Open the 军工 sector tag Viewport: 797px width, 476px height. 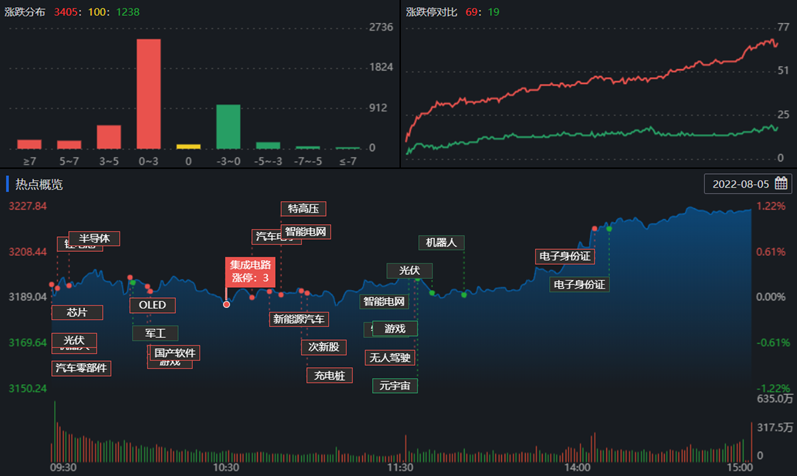point(155,333)
